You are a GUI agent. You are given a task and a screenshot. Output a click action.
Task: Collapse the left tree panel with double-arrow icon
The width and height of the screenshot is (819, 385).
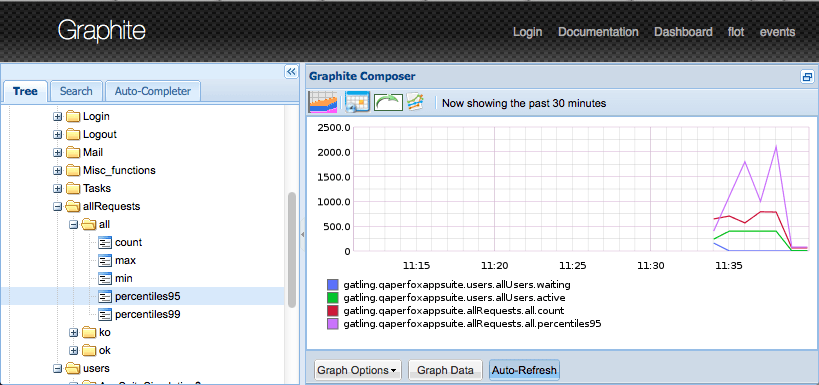291,72
